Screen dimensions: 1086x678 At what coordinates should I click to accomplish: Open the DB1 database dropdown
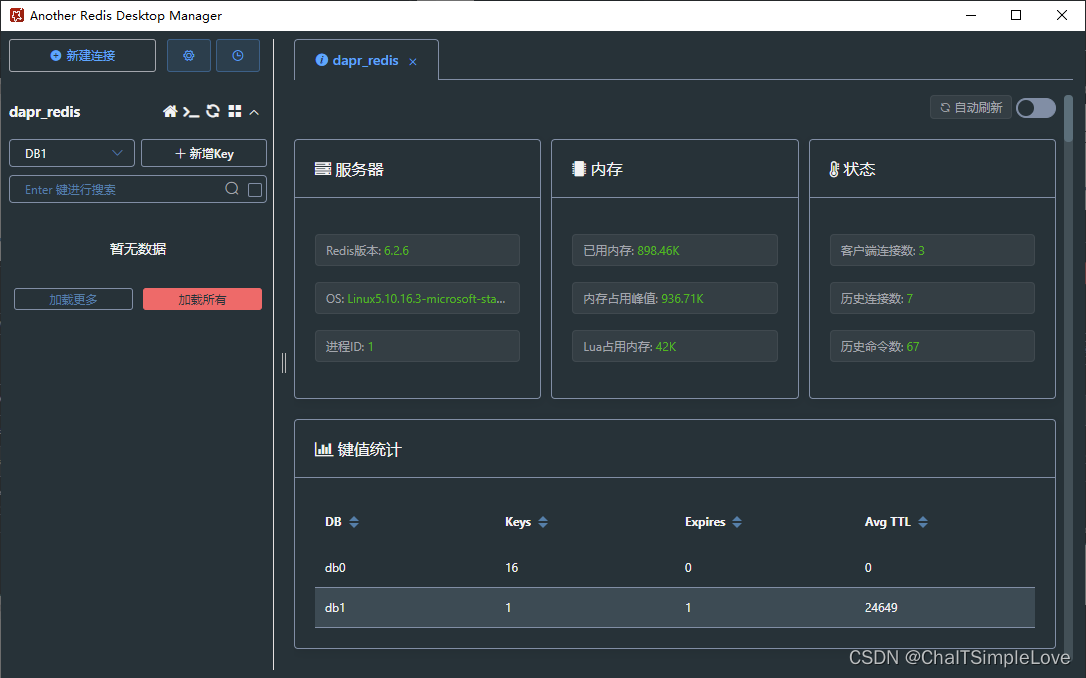[x=72, y=153]
